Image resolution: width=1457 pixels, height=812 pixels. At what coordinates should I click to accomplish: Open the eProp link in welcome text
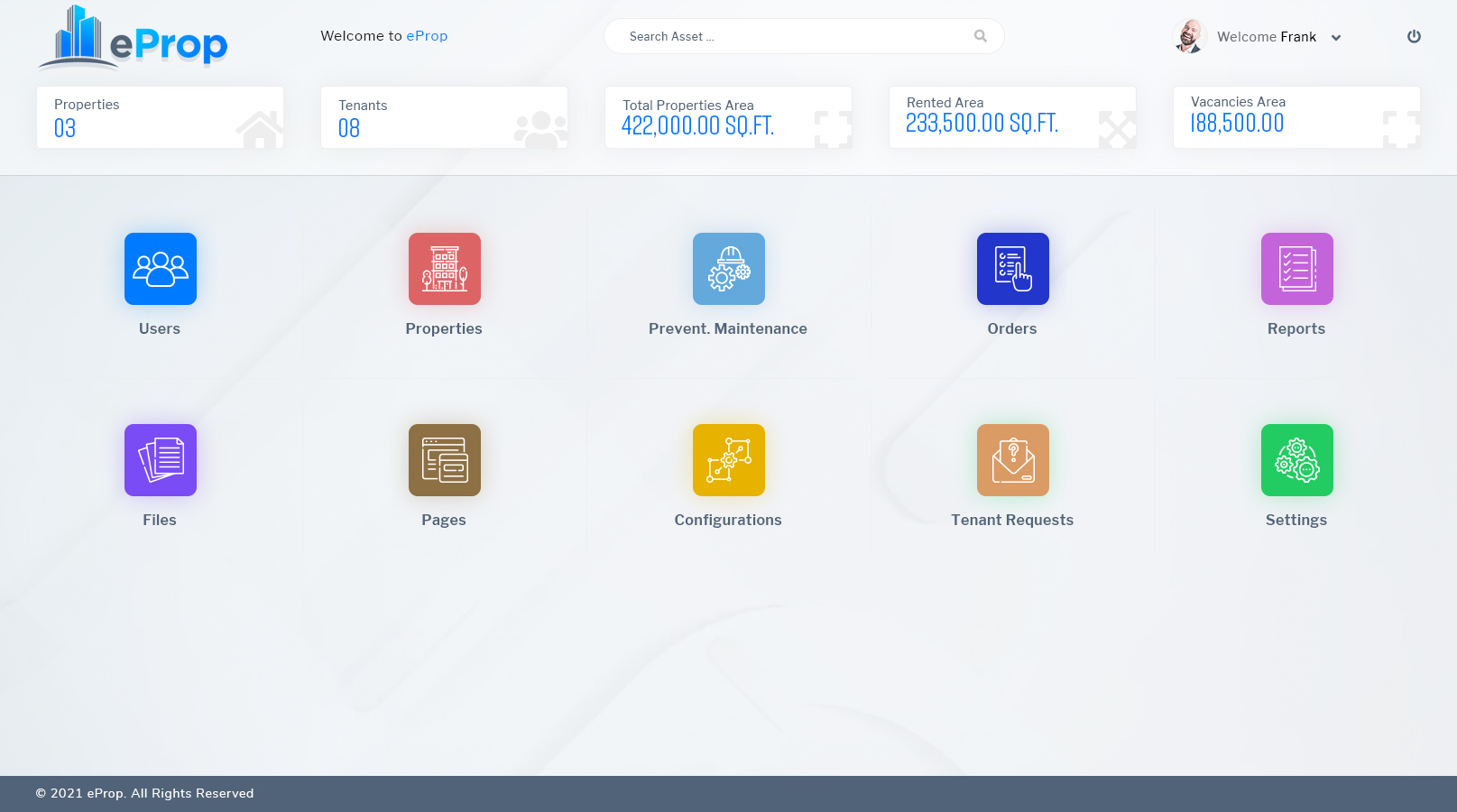point(427,35)
